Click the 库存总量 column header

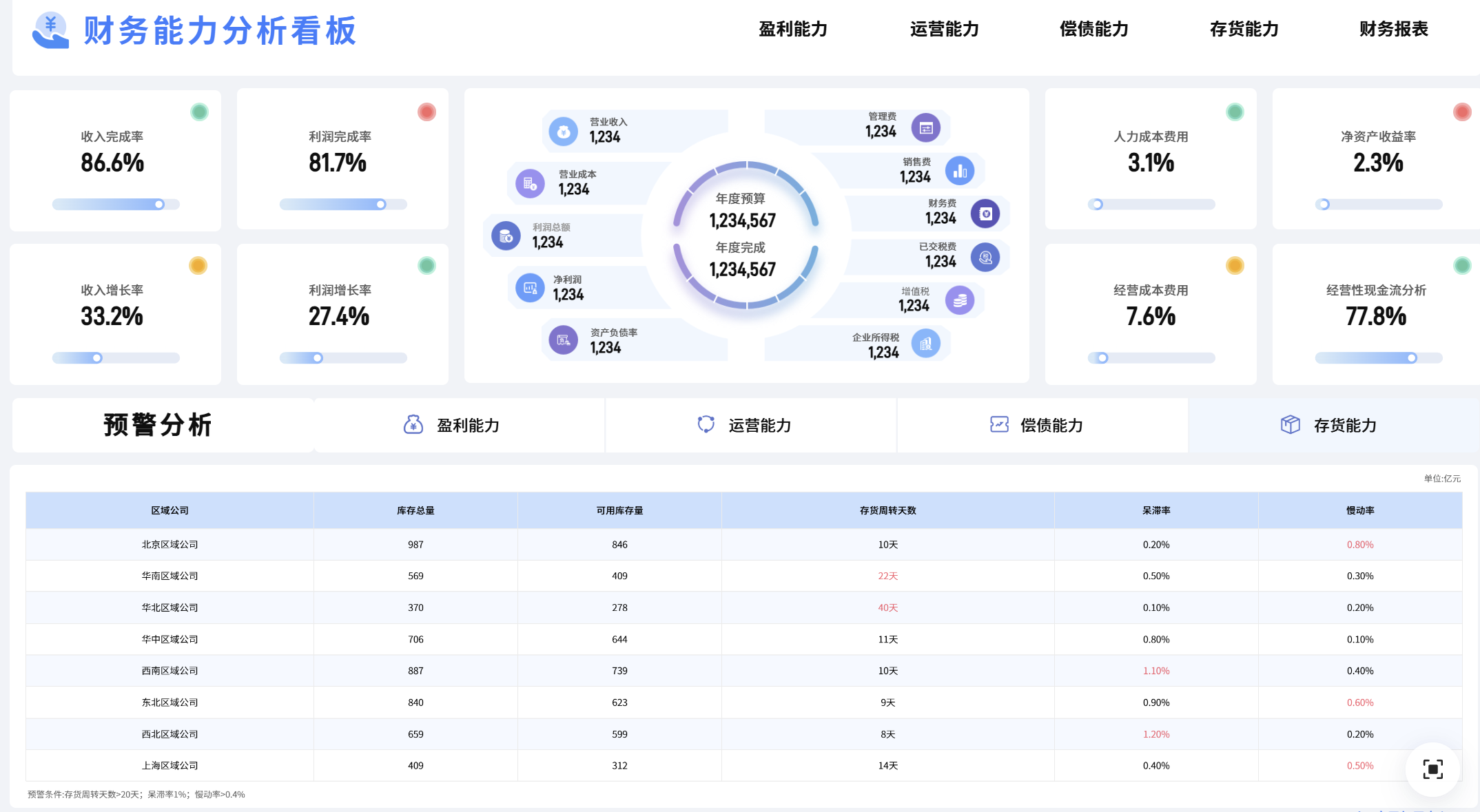pyautogui.click(x=415, y=510)
